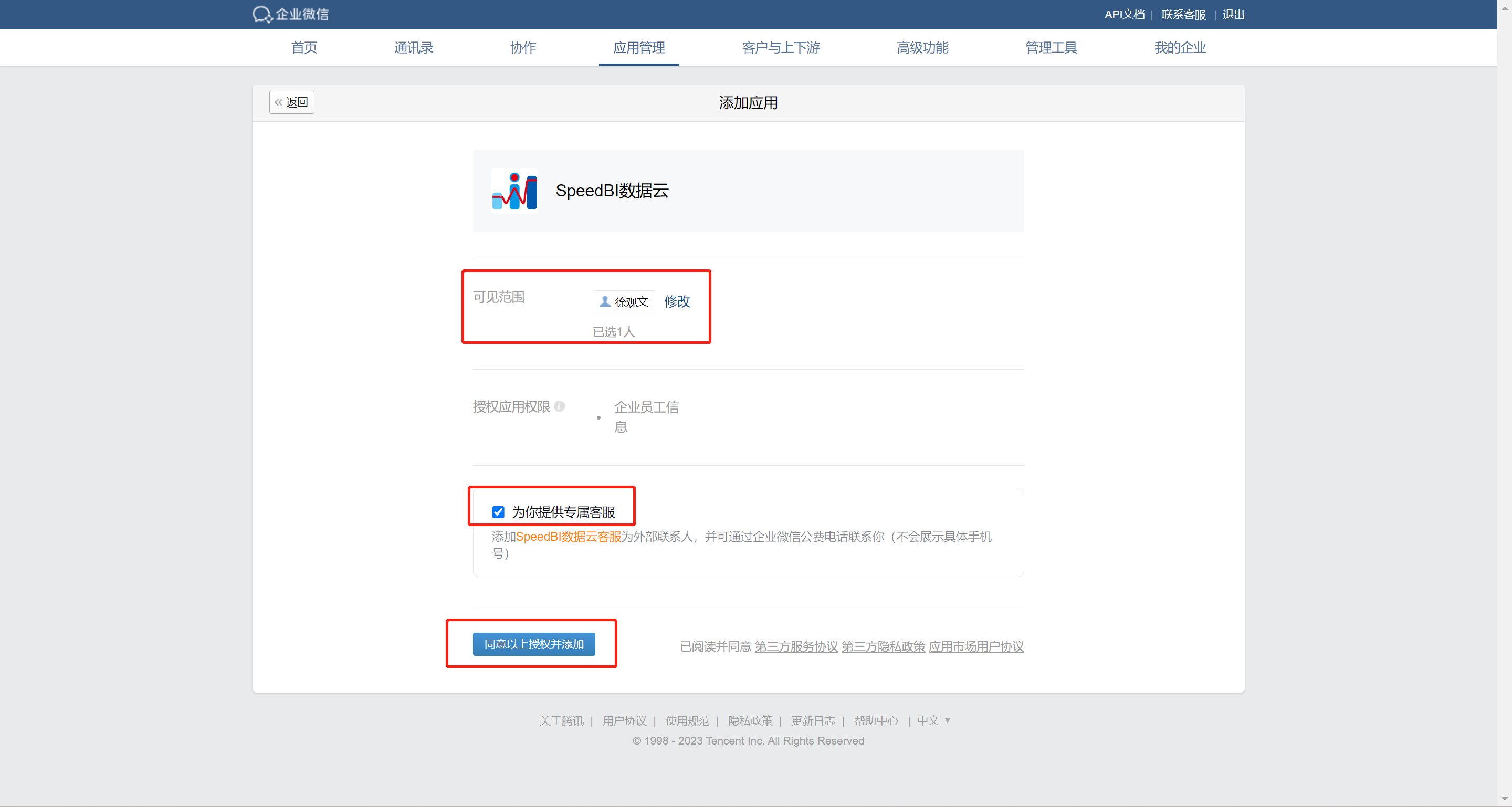The width and height of the screenshot is (1512, 807).
Task: Go to the 首页 tab
Action: point(304,48)
